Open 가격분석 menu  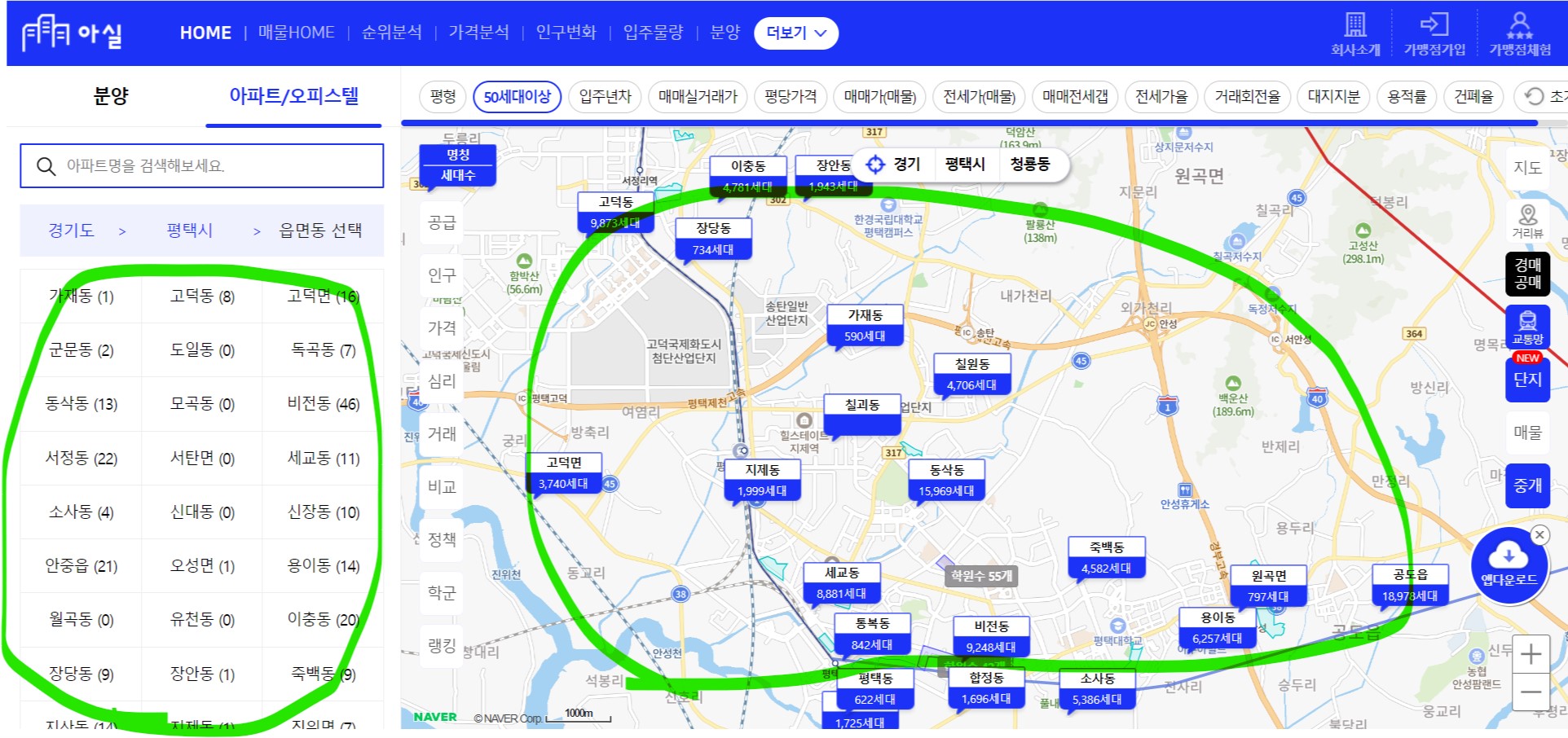(479, 33)
